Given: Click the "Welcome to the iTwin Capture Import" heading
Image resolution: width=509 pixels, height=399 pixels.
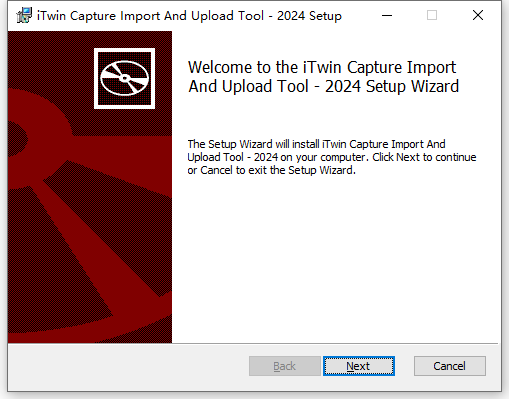Looking at the screenshot, I should pos(323,77).
